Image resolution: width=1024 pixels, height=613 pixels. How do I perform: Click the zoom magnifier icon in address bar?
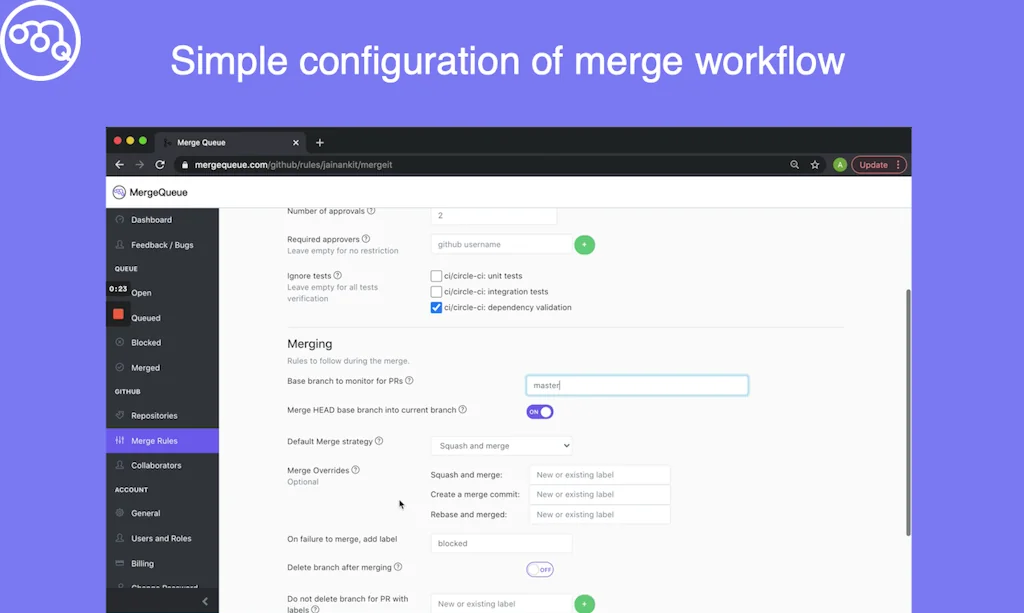[794, 165]
